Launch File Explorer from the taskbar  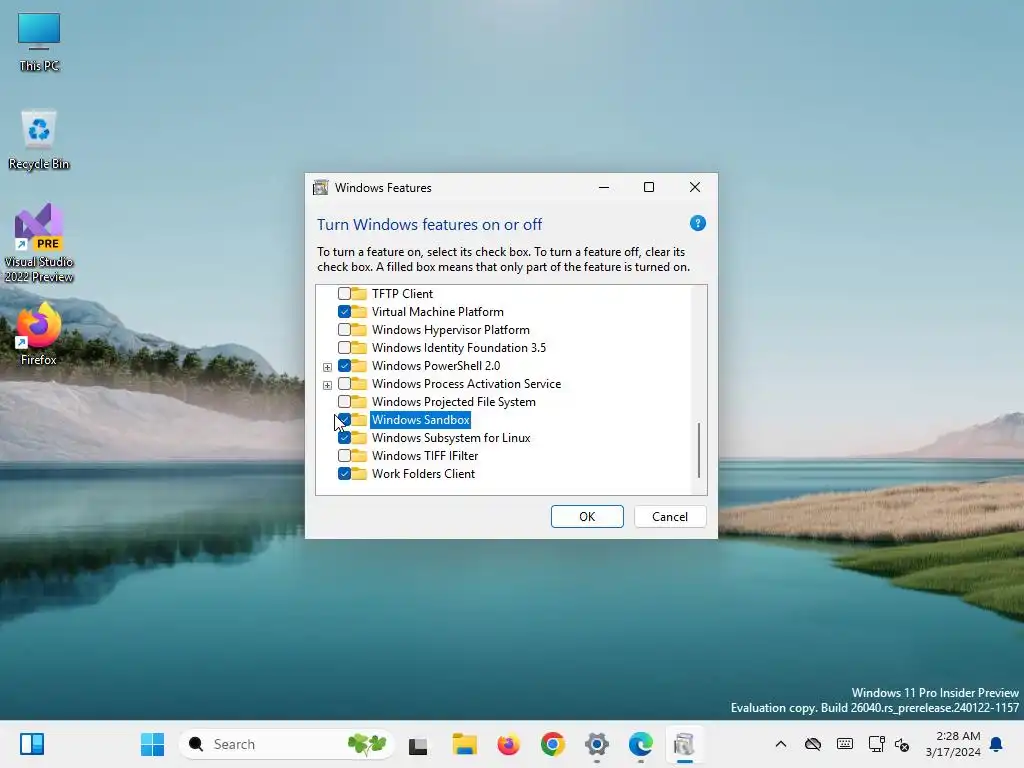464,744
